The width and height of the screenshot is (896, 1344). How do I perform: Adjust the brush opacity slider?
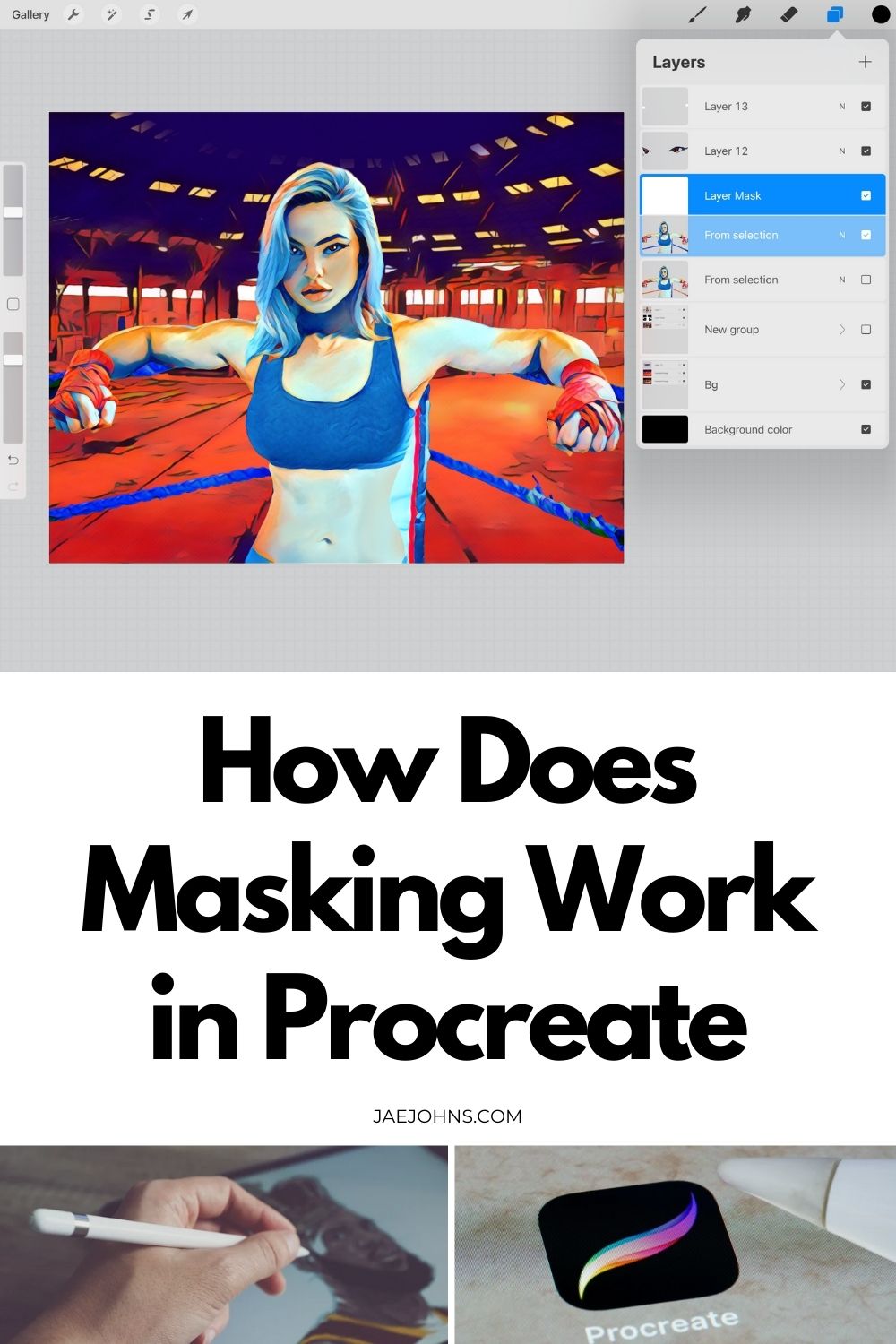(x=13, y=387)
